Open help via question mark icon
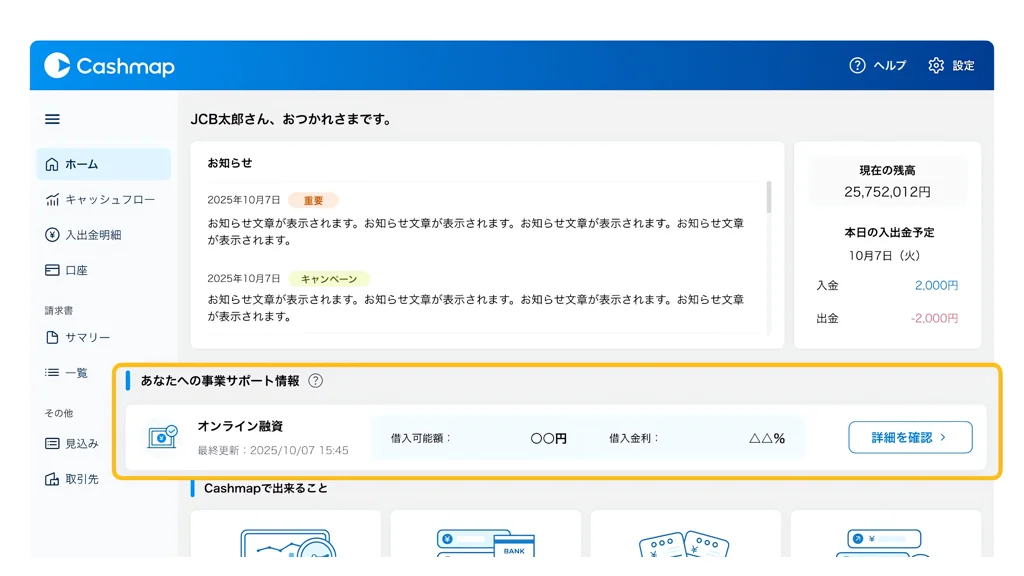The height and width of the screenshot is (576, 1024). (x=857, y=66)
